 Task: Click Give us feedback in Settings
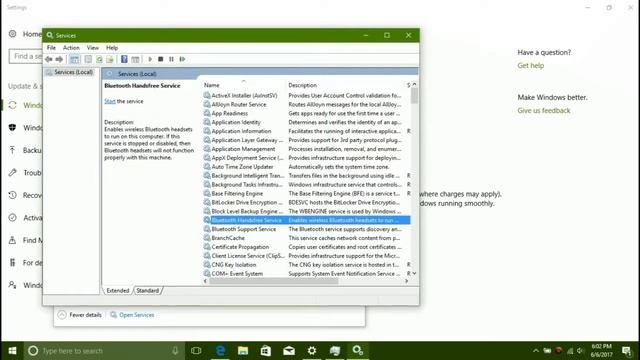[544, 110]
